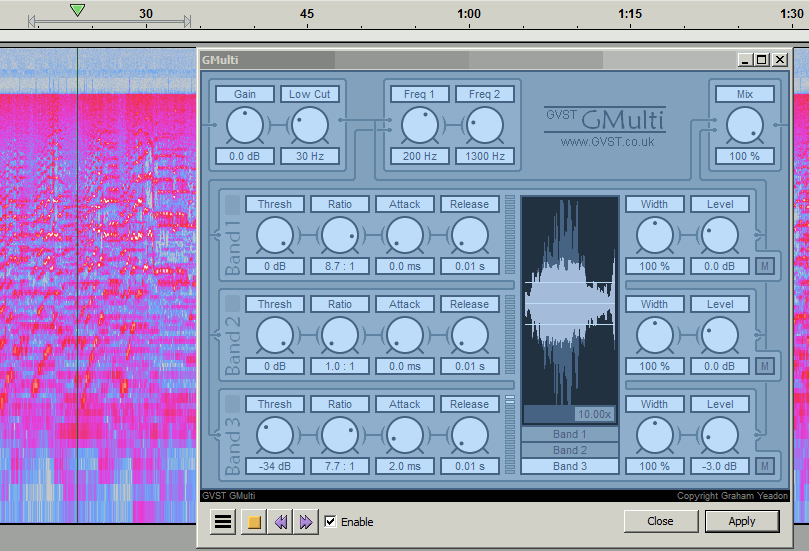Click the -3.0 dB level value
This screenshot has height=551, width=809.
[x=720, y=466]
